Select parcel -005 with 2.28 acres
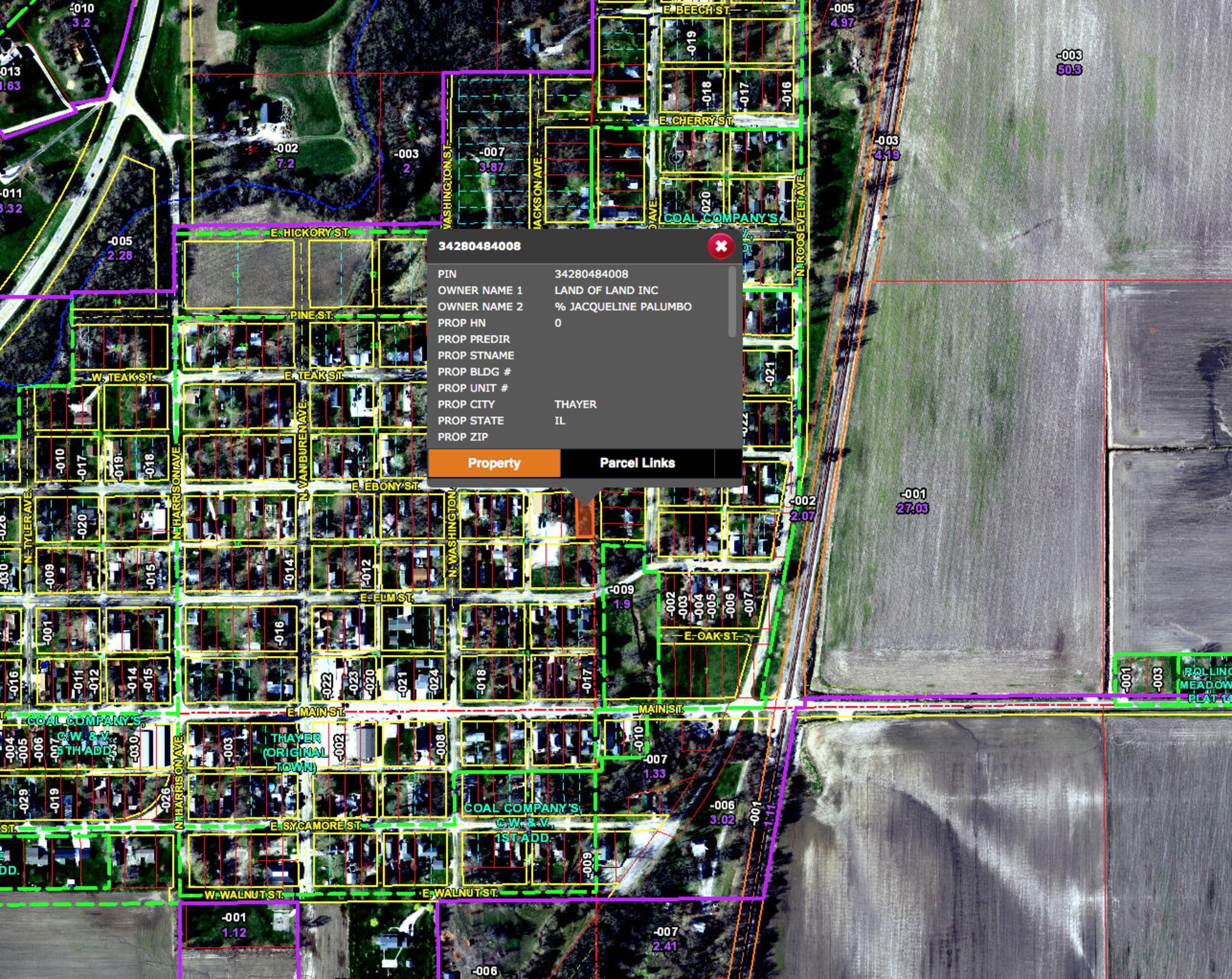This screenshot has height=979, width=1232. pyautogui.click(x=120, y=248)
